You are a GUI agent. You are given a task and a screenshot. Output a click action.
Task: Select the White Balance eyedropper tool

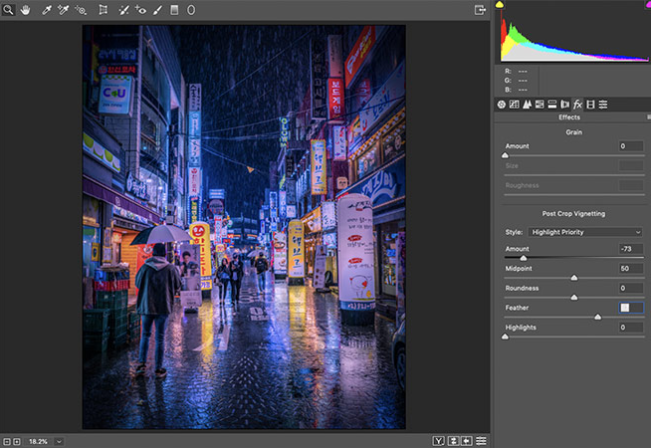[46, 10]
